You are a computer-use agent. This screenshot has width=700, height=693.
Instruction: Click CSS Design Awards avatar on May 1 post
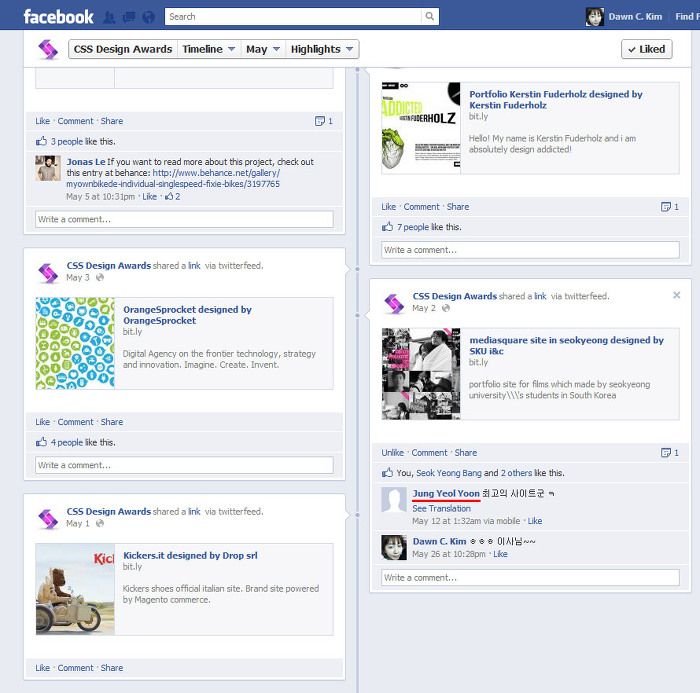(48, 519)
